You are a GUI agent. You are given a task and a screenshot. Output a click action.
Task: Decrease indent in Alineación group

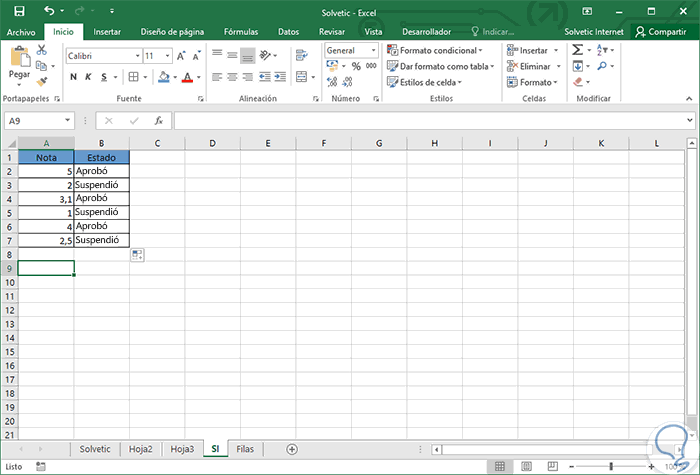[265, 77]
